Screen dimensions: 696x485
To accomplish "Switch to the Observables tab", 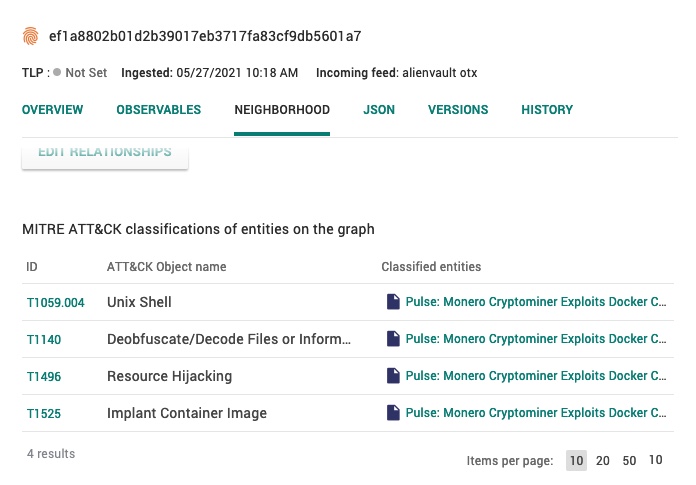I will coord(158,110).
